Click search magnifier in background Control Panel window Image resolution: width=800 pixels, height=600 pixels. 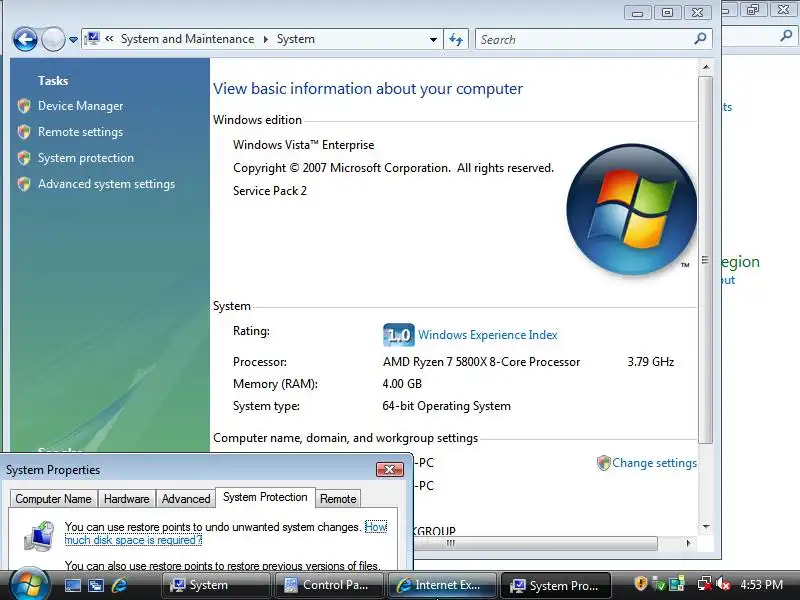pyautogui.click(x=786, y=35)
